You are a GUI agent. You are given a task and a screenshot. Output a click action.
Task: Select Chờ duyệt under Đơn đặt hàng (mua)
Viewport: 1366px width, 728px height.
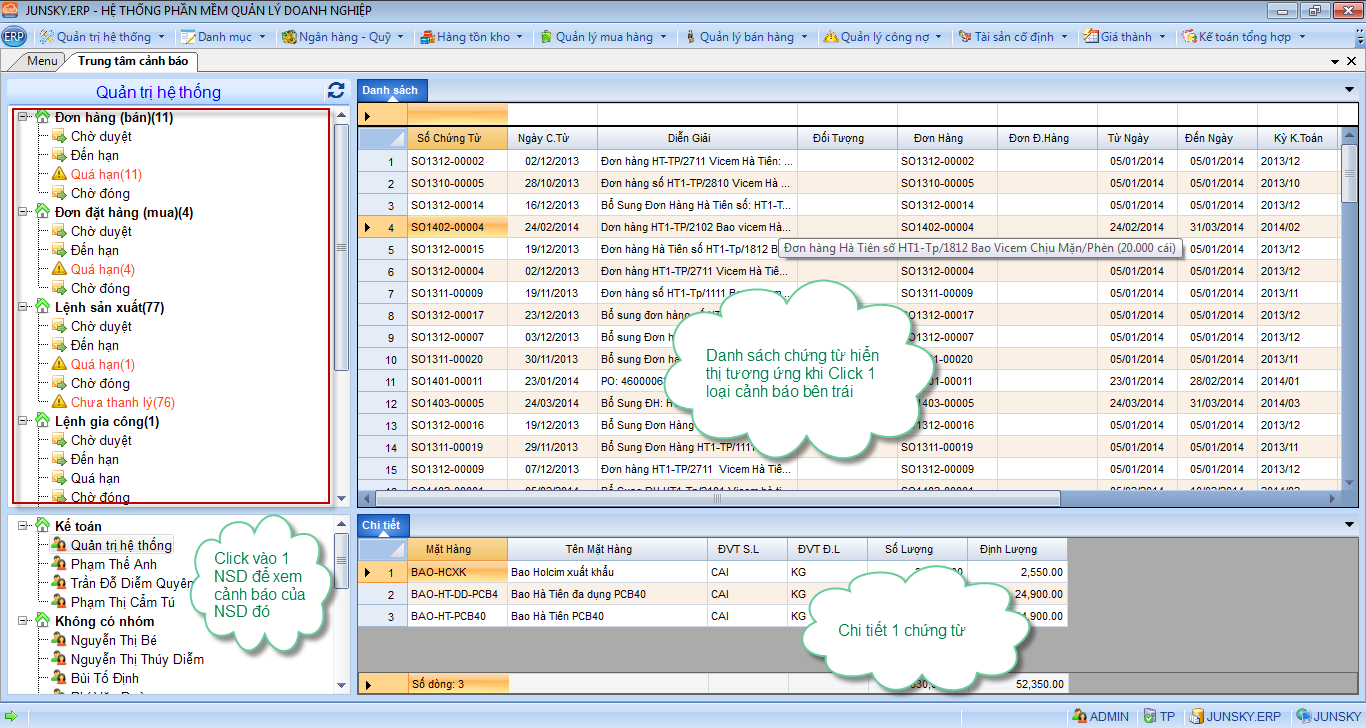(x=101, y=231)
